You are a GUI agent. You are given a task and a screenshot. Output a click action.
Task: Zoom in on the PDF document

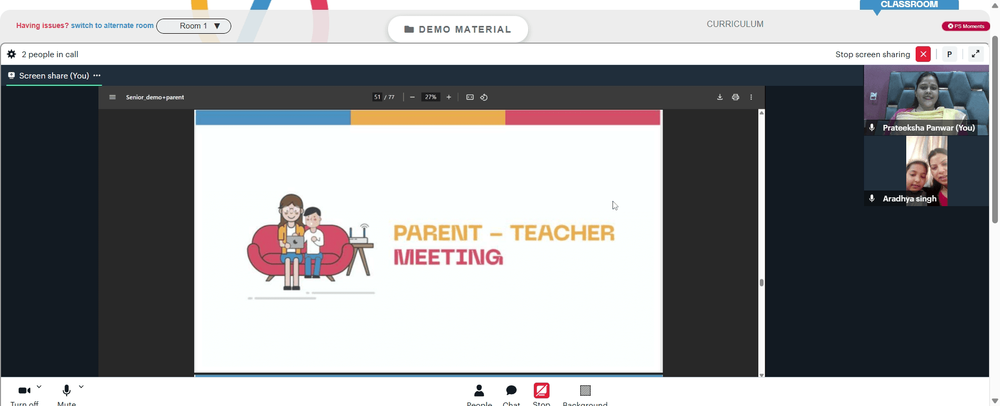(449, 97)
